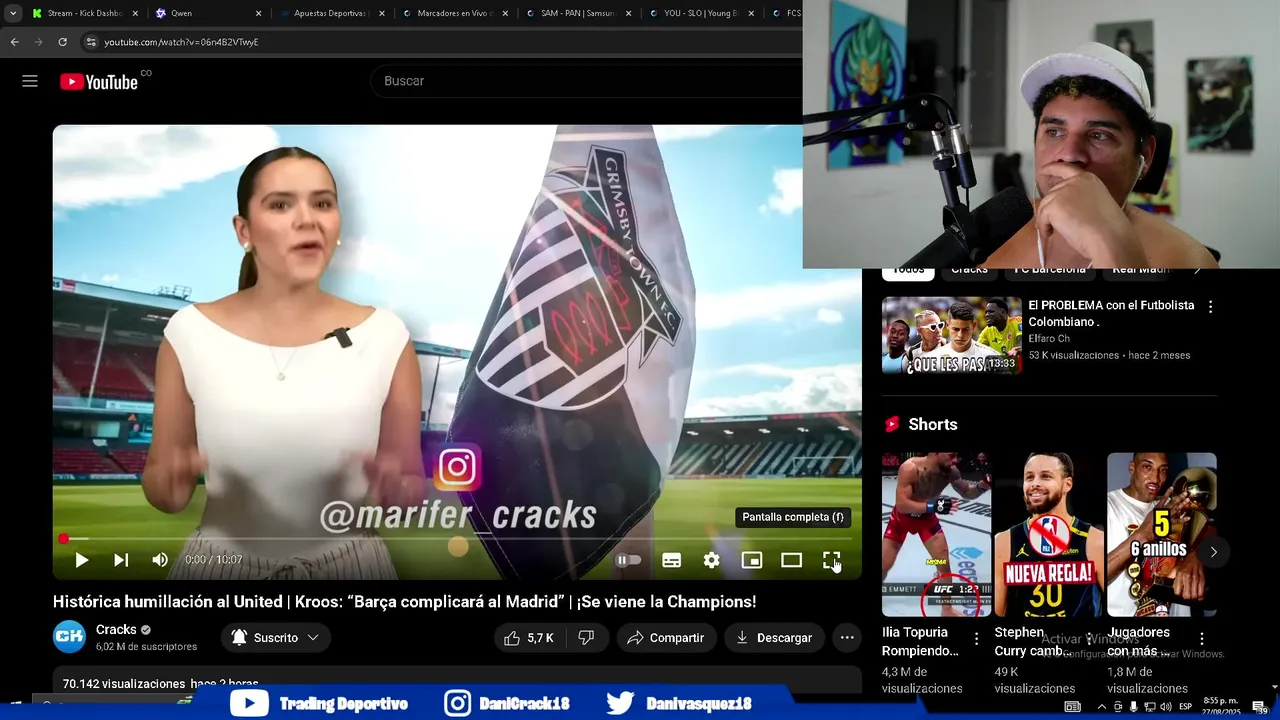Click the Buscar search field
This screenshot has height=720, width=1280.
point(585,81)
